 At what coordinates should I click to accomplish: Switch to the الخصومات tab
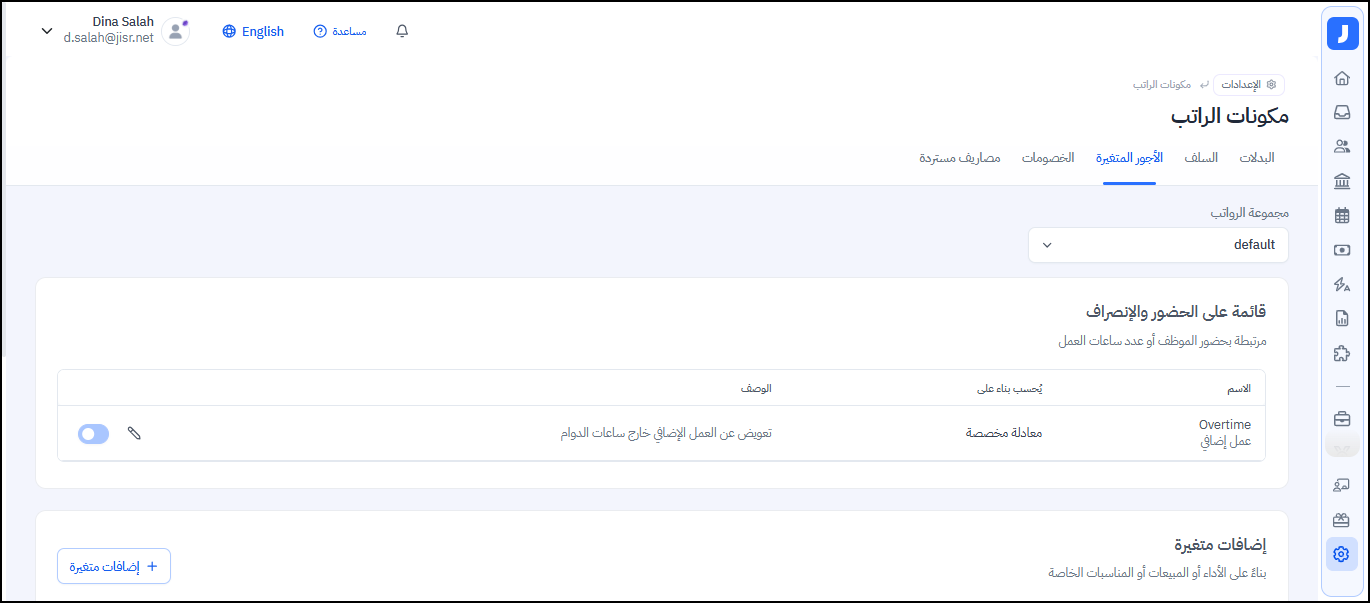(x=1048, y=158)
